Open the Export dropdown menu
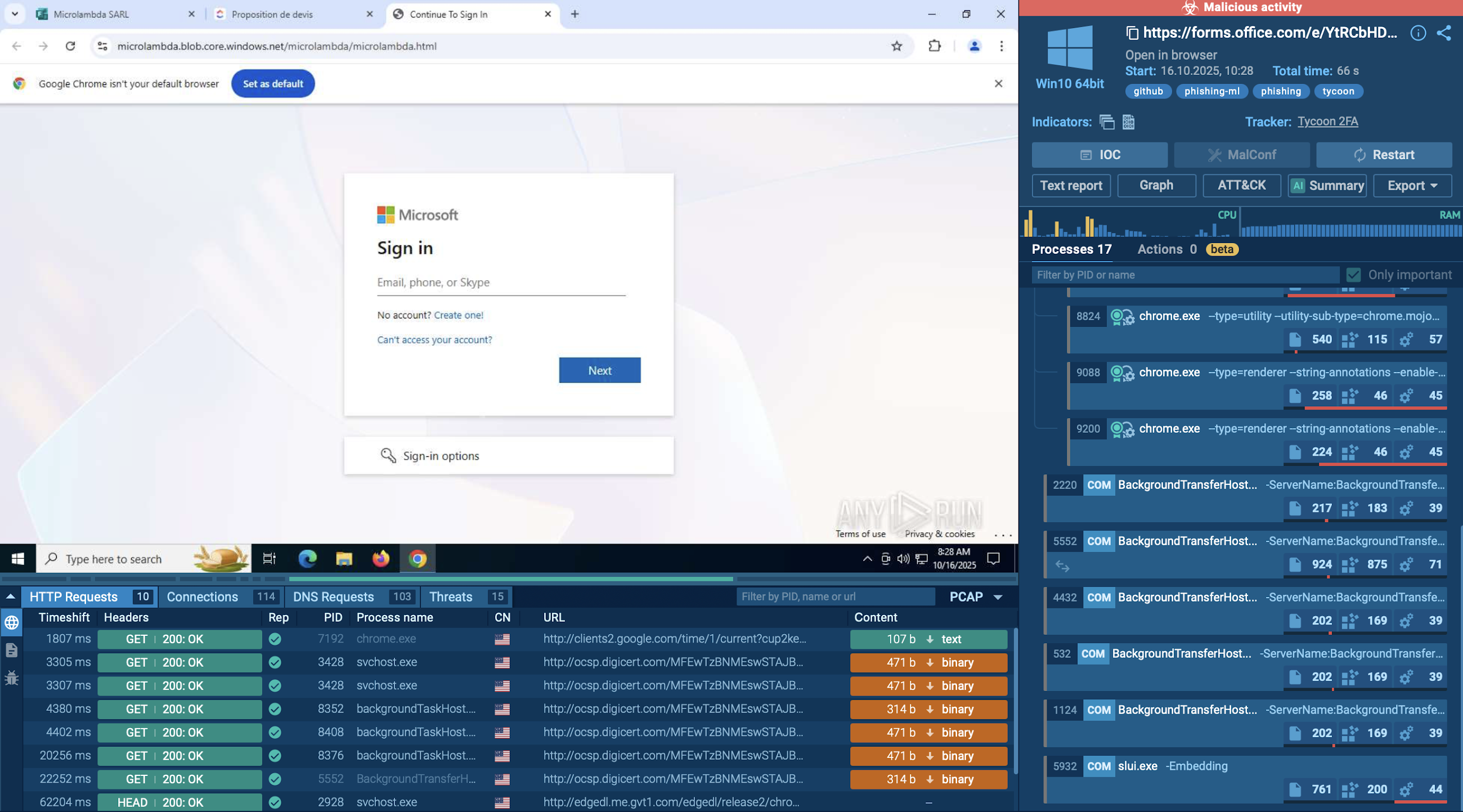This screenshot has width=1463, height=812. point(1412,186)
